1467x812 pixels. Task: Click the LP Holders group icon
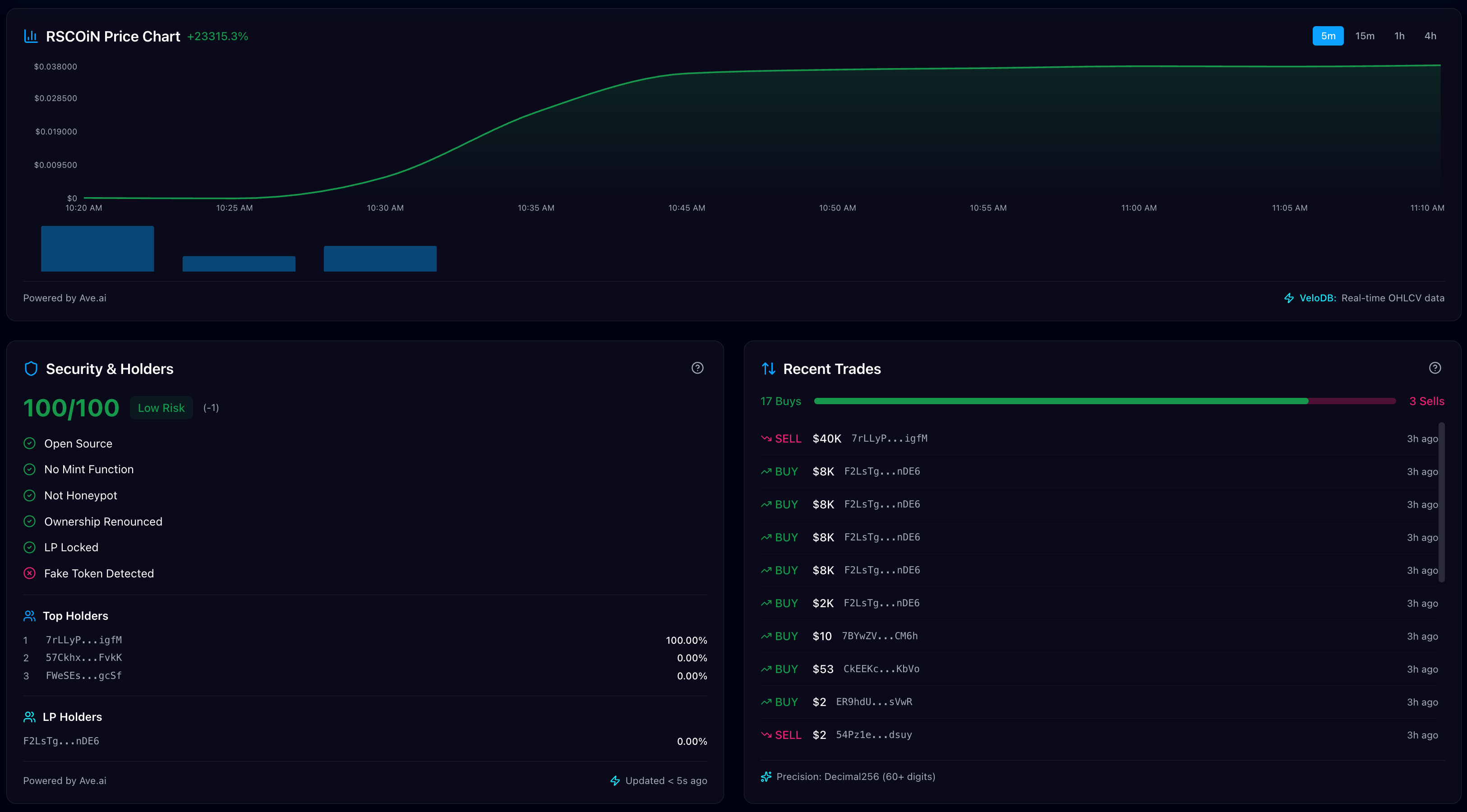(x=30, y=716)
